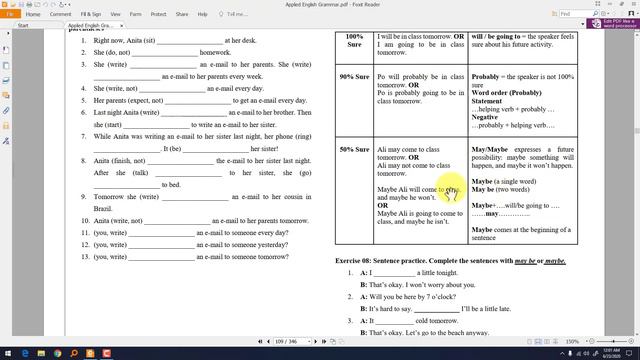Click the Undo icon in quick access toolbar
The width and height of the screenshot is (640, 360).
pos(45,4)
